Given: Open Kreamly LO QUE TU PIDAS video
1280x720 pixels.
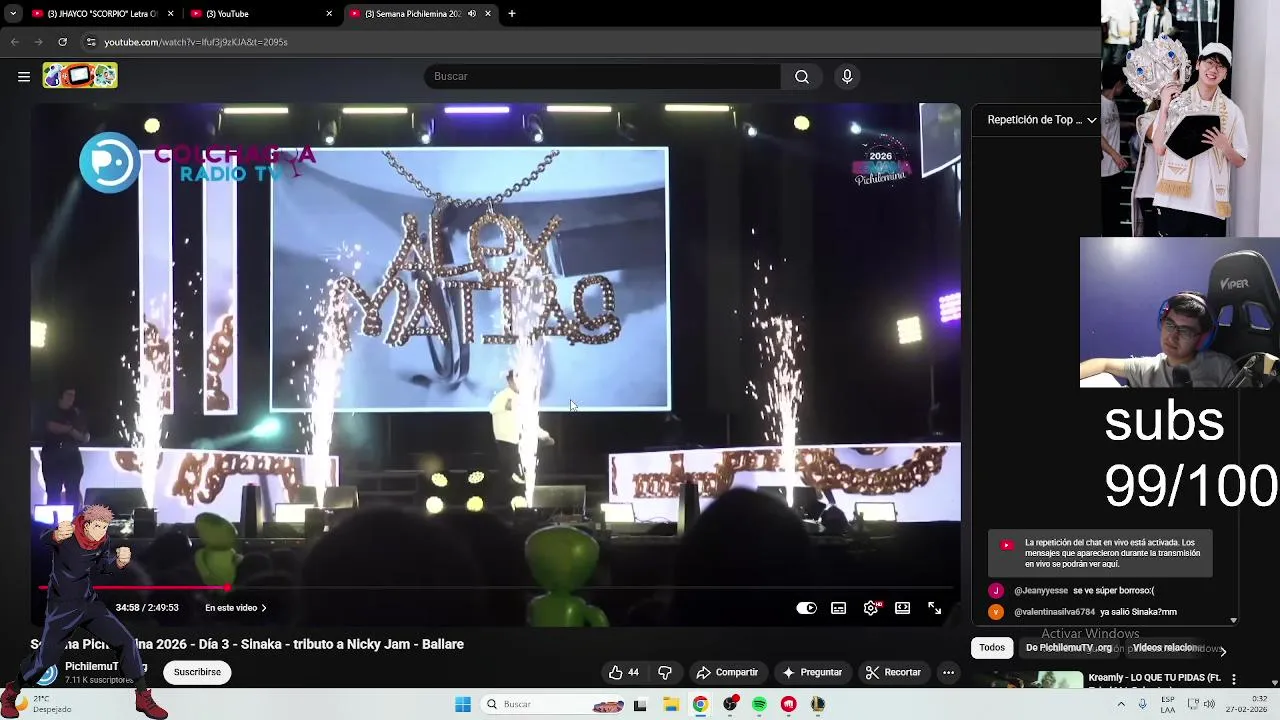Looking at the screenshot, I should [x=1155, y=678].
